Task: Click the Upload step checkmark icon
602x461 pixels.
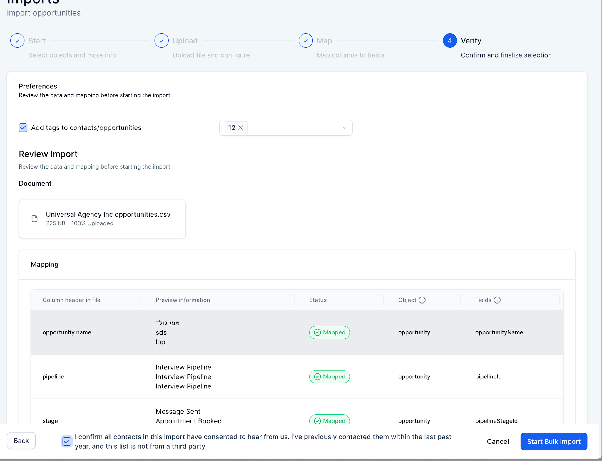Action: [x=162, y=40]
